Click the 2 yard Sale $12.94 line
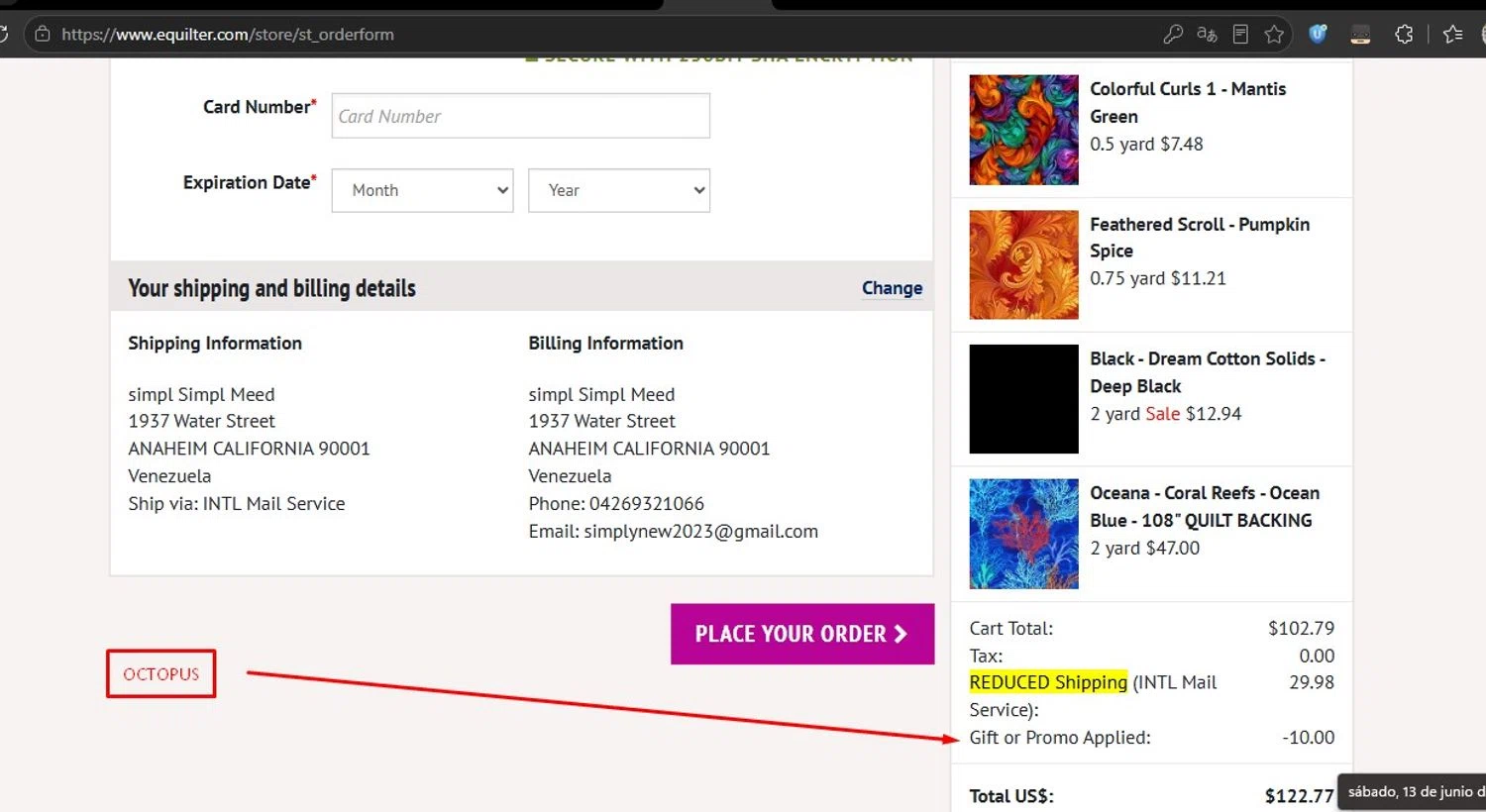The width and height of the screenshot is (1486, 812). coord(1166,414)
